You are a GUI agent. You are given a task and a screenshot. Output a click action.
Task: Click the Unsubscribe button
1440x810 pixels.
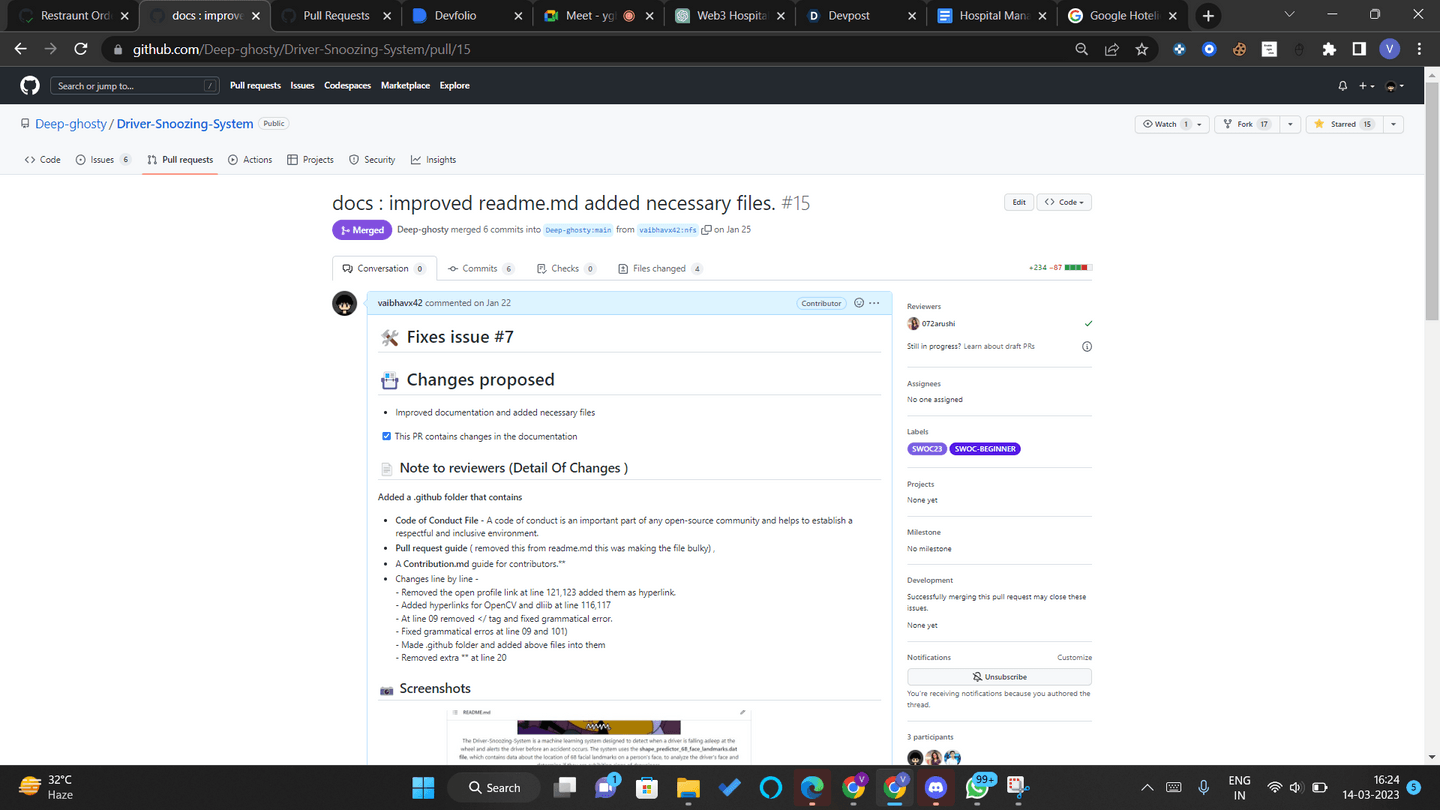[x=999, y=677]
